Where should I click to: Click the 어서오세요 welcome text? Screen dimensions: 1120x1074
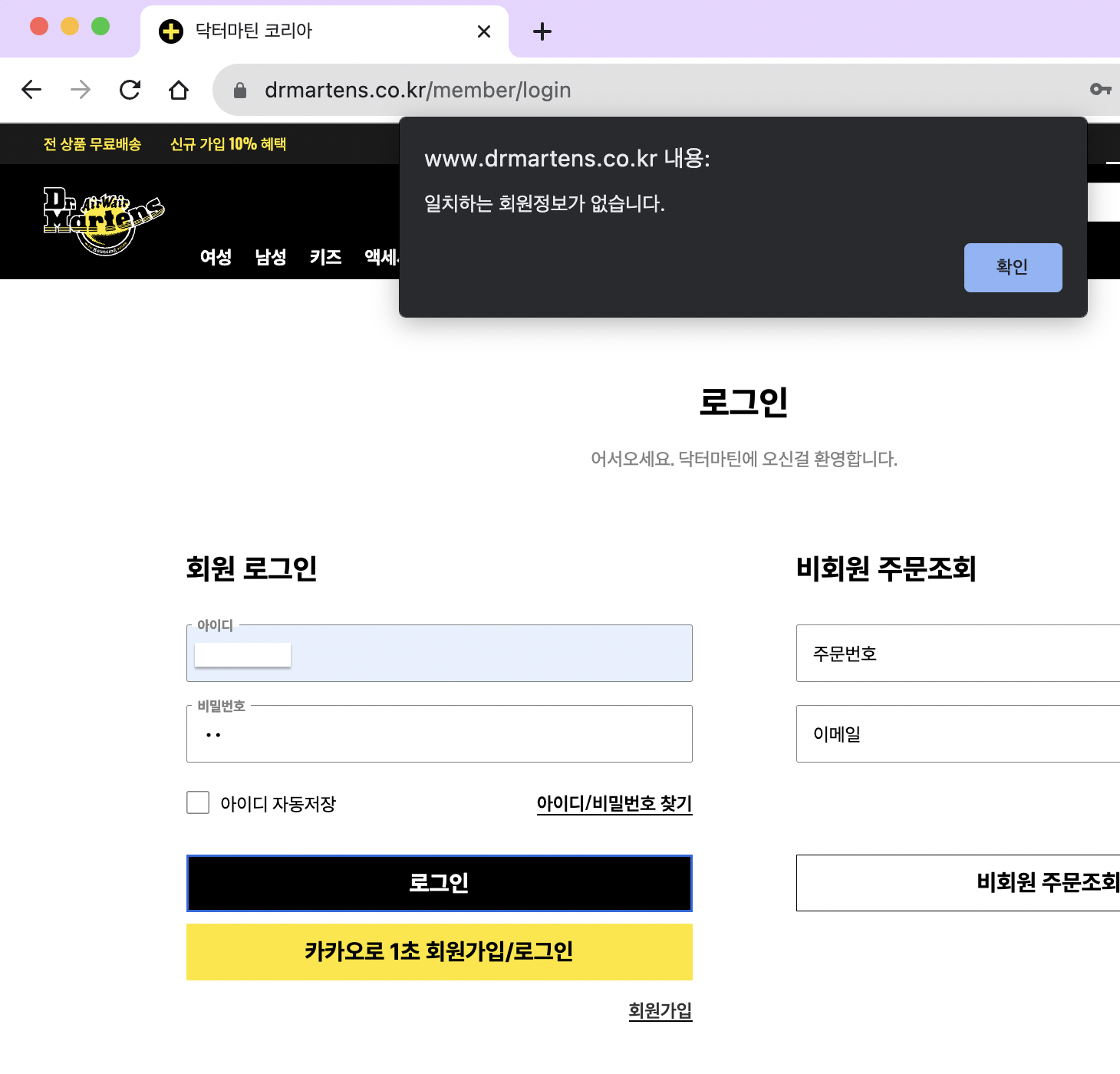coord(744,459)
